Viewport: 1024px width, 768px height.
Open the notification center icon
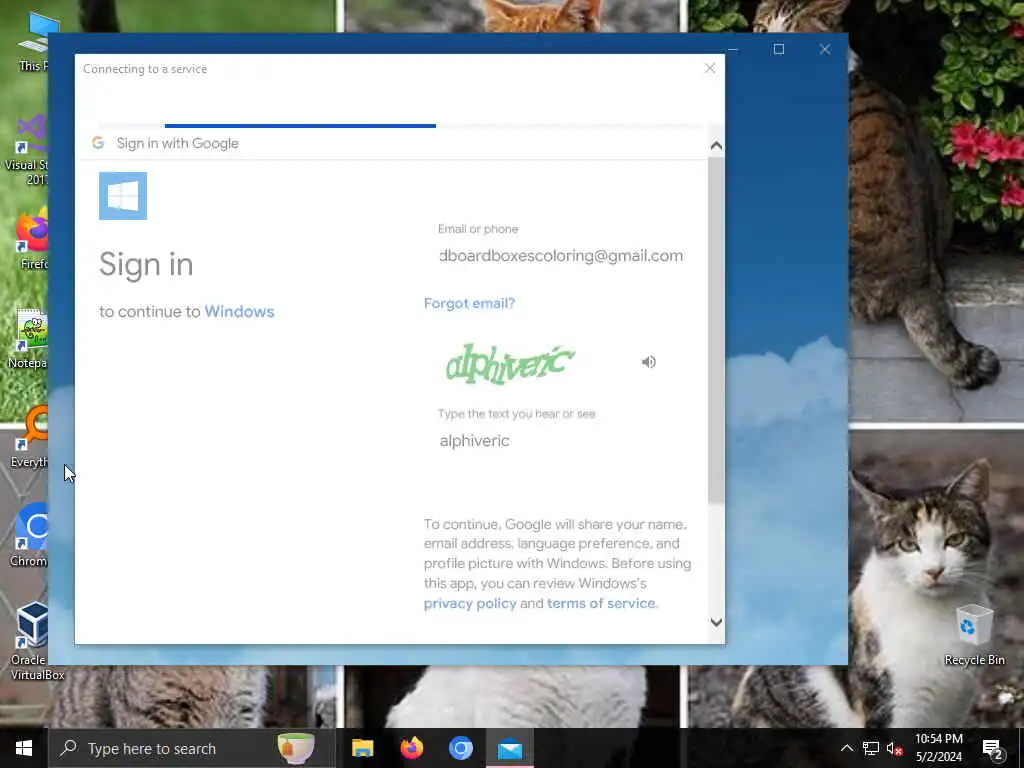pyautogui.click(x=993, y=749)
